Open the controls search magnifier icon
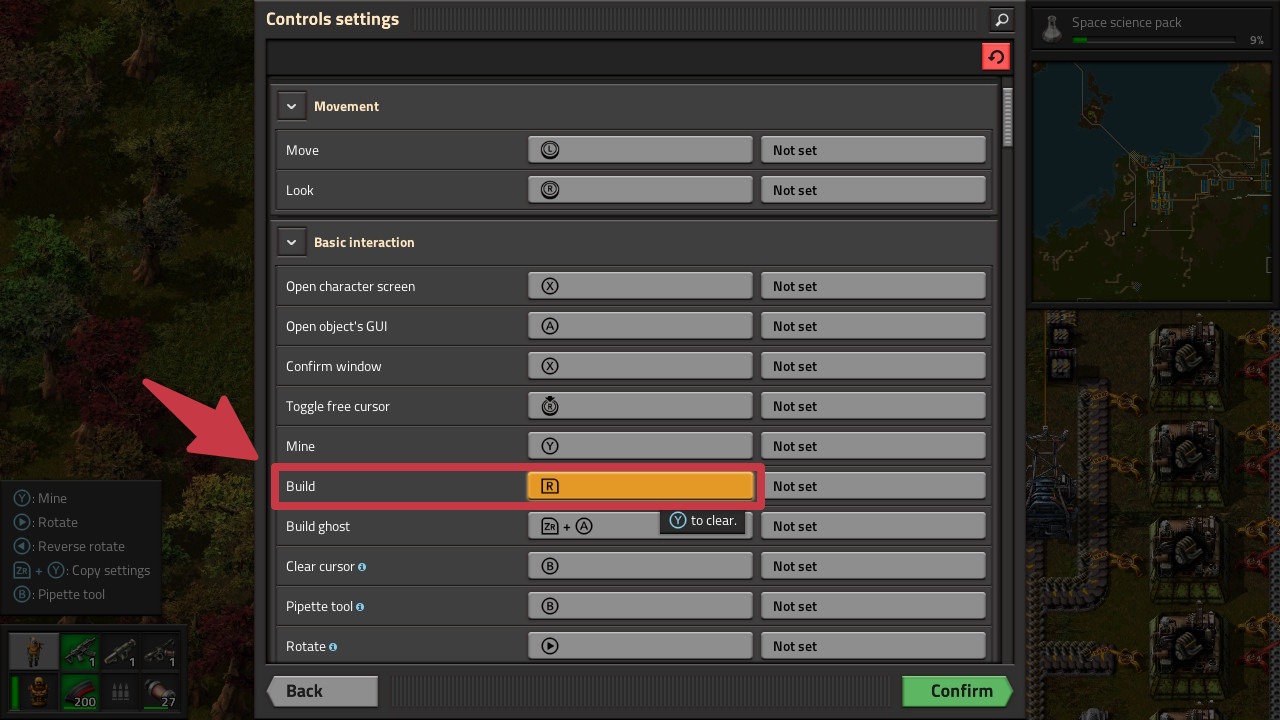The height and width of the screenshot is (720, 1280). (x=1001, y=19)
